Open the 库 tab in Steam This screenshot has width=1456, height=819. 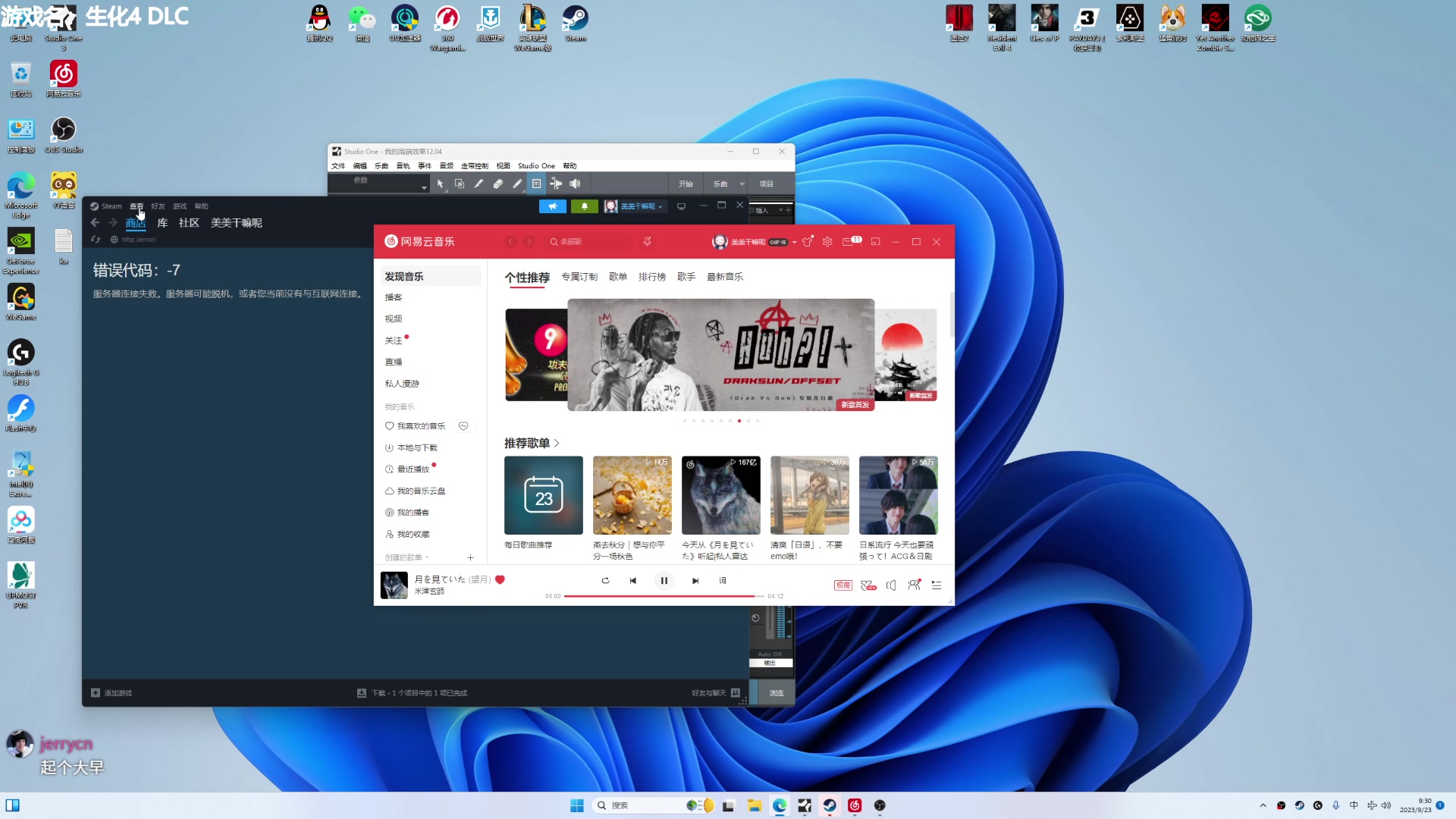(x=162, y=223)
